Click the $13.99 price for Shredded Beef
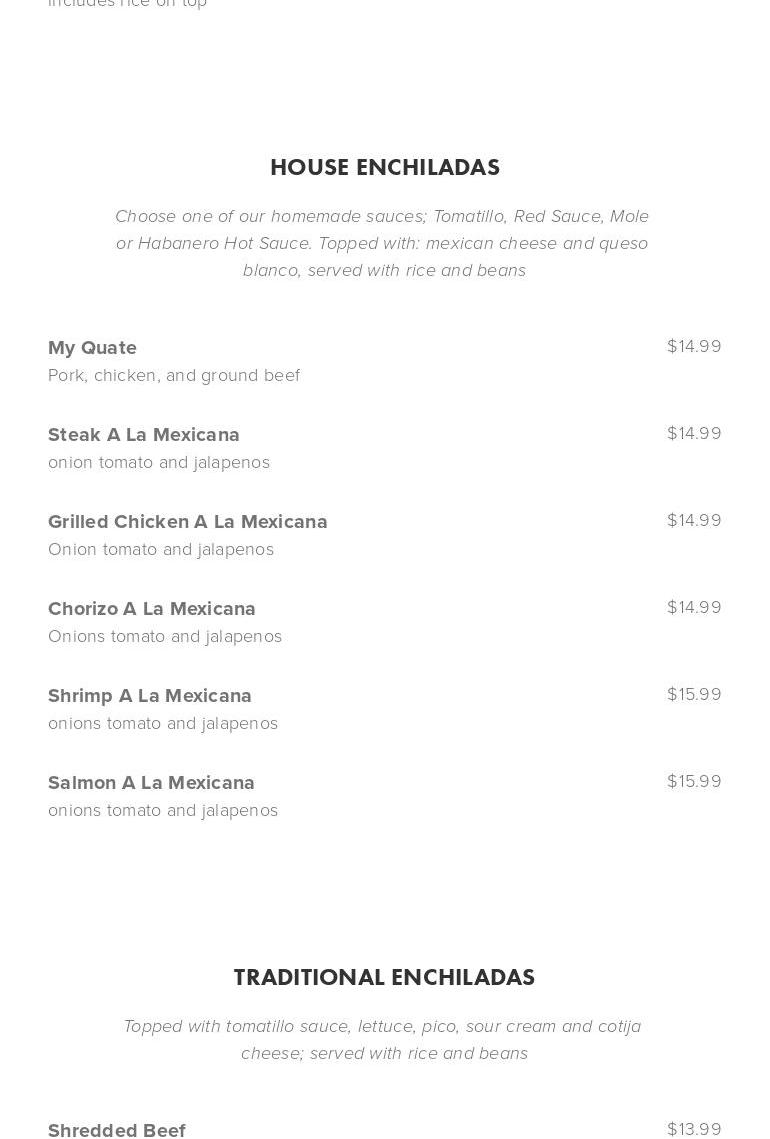Screen dimensions: 770x1139 [694, 1129]
